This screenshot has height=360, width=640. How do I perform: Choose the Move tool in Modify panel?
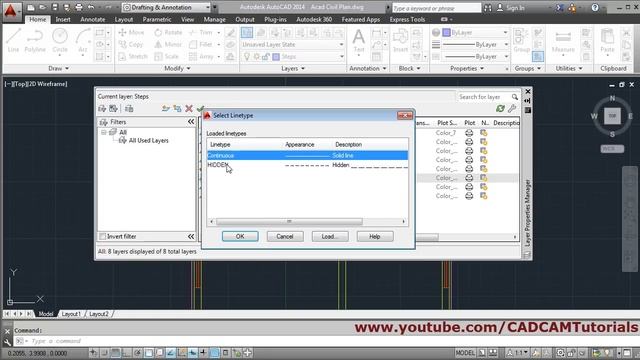click(x=131, y=32)
